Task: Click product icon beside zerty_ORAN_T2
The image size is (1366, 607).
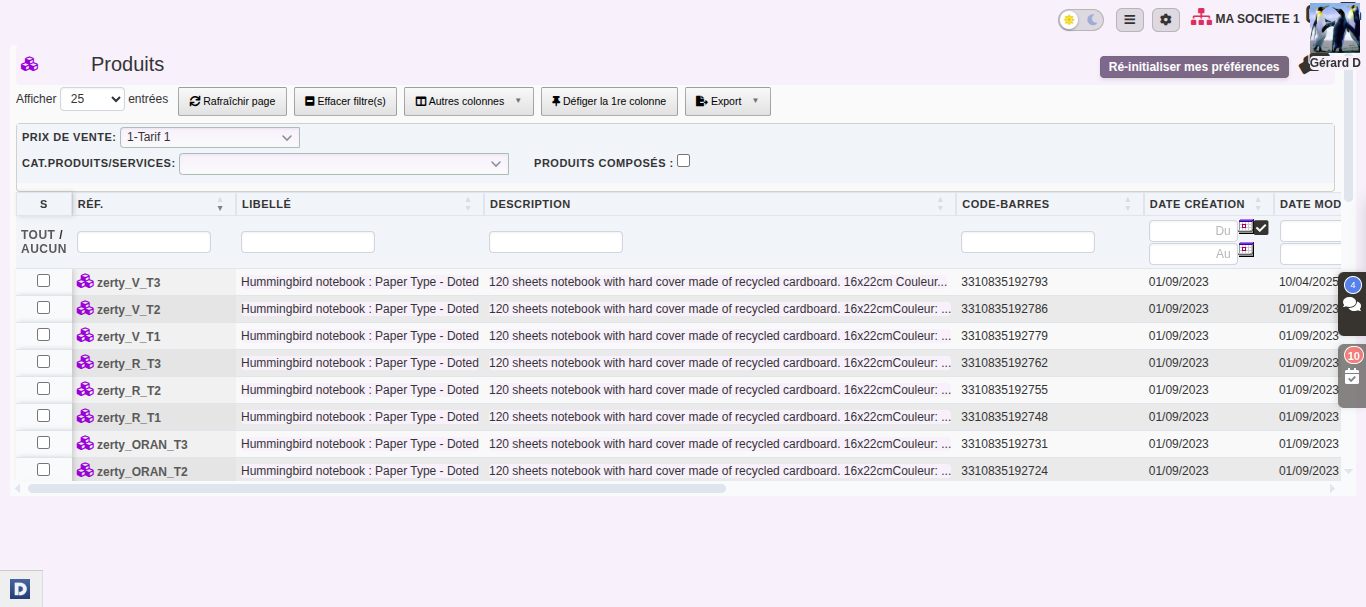Action: (85, 471)
